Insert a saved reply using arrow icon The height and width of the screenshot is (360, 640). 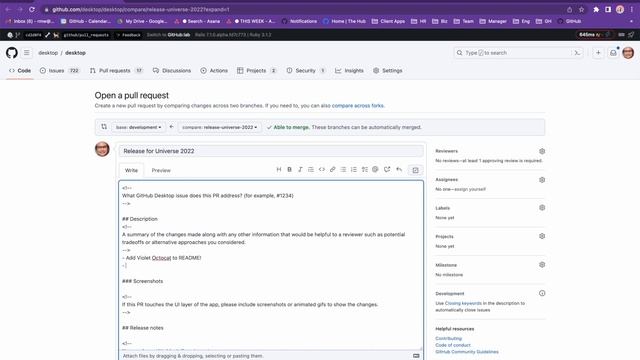pyautogui.click(x=399, y=169)
